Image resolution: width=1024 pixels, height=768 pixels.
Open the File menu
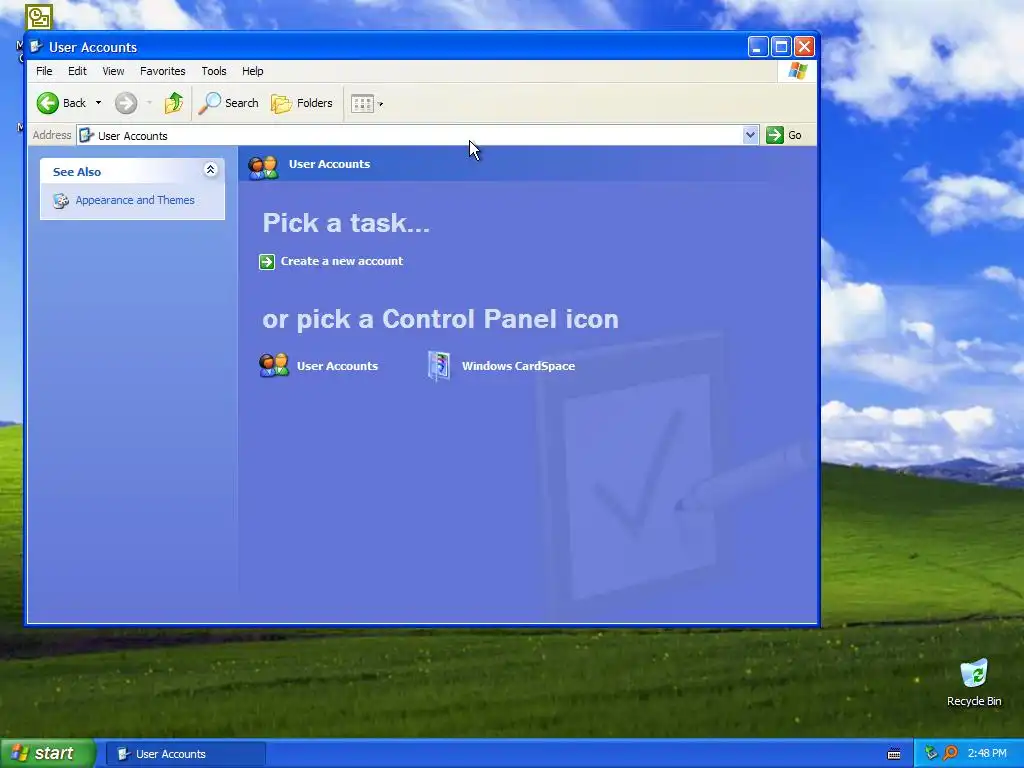coord(44,71)
